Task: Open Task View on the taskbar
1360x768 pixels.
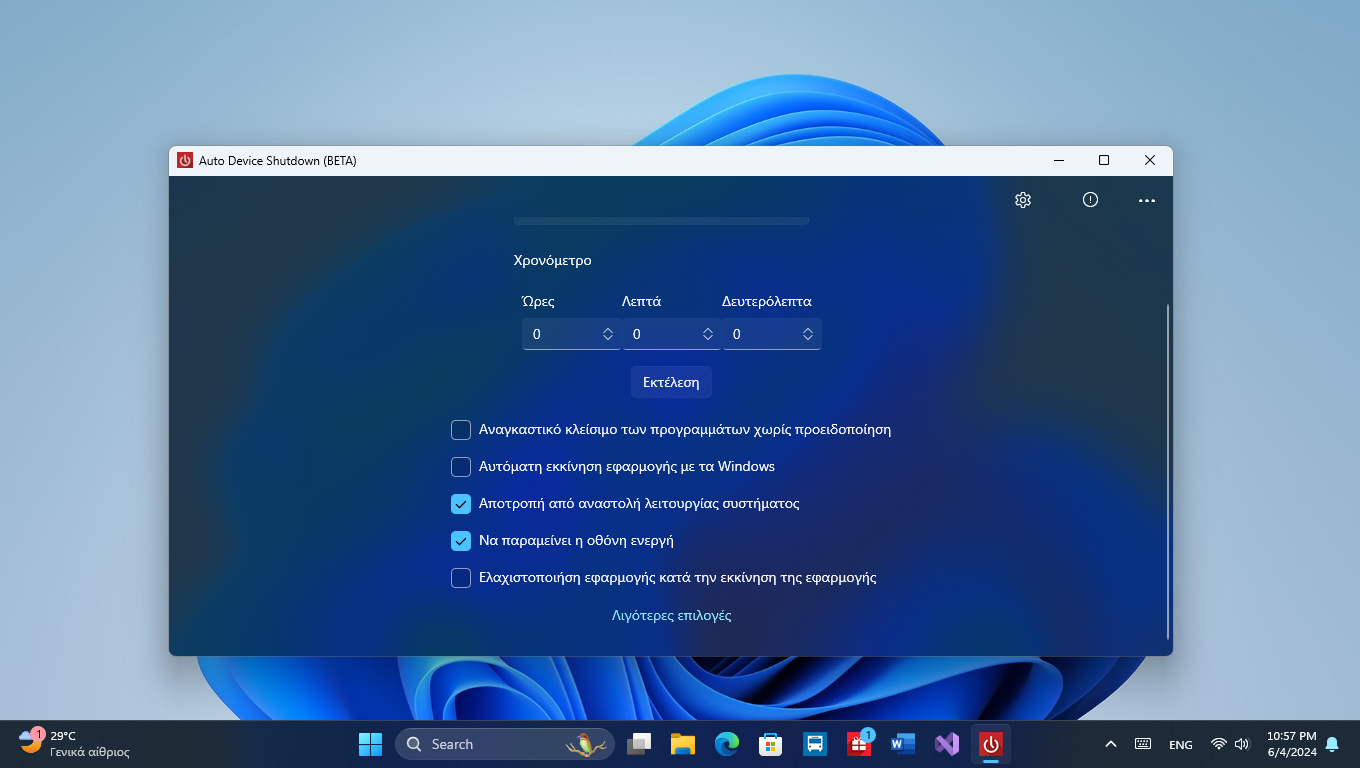Action: pyautogui.click(x=639, y=744)
